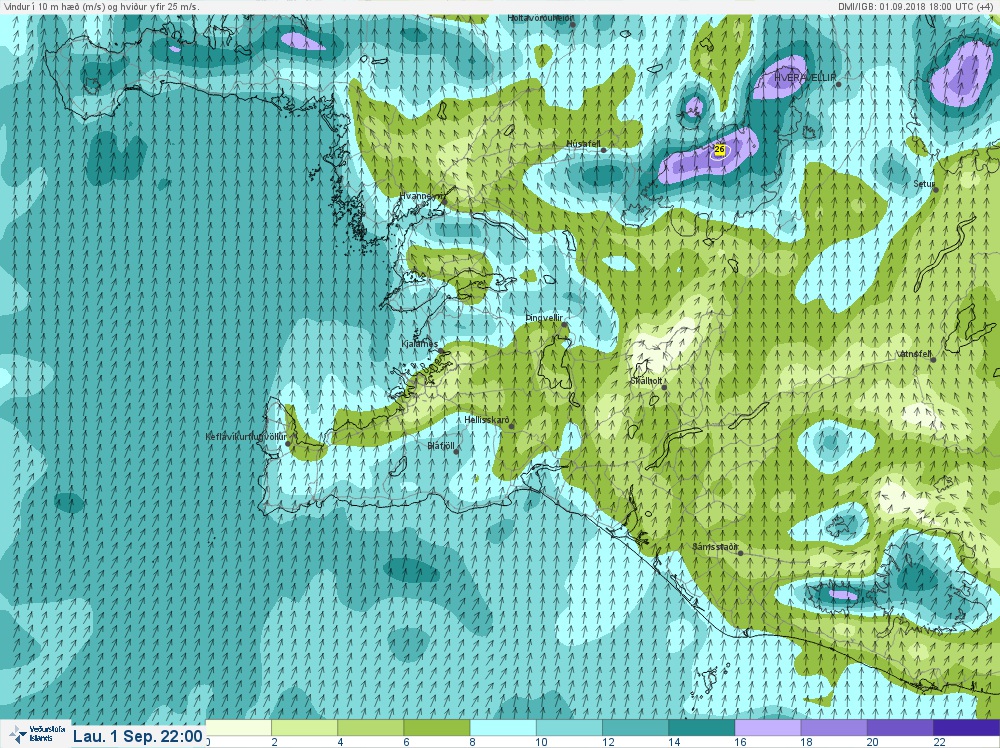The width and height of the screenshot is (1000, 748).
Task: Click the Hellisskarð station label
Action: 487,420
